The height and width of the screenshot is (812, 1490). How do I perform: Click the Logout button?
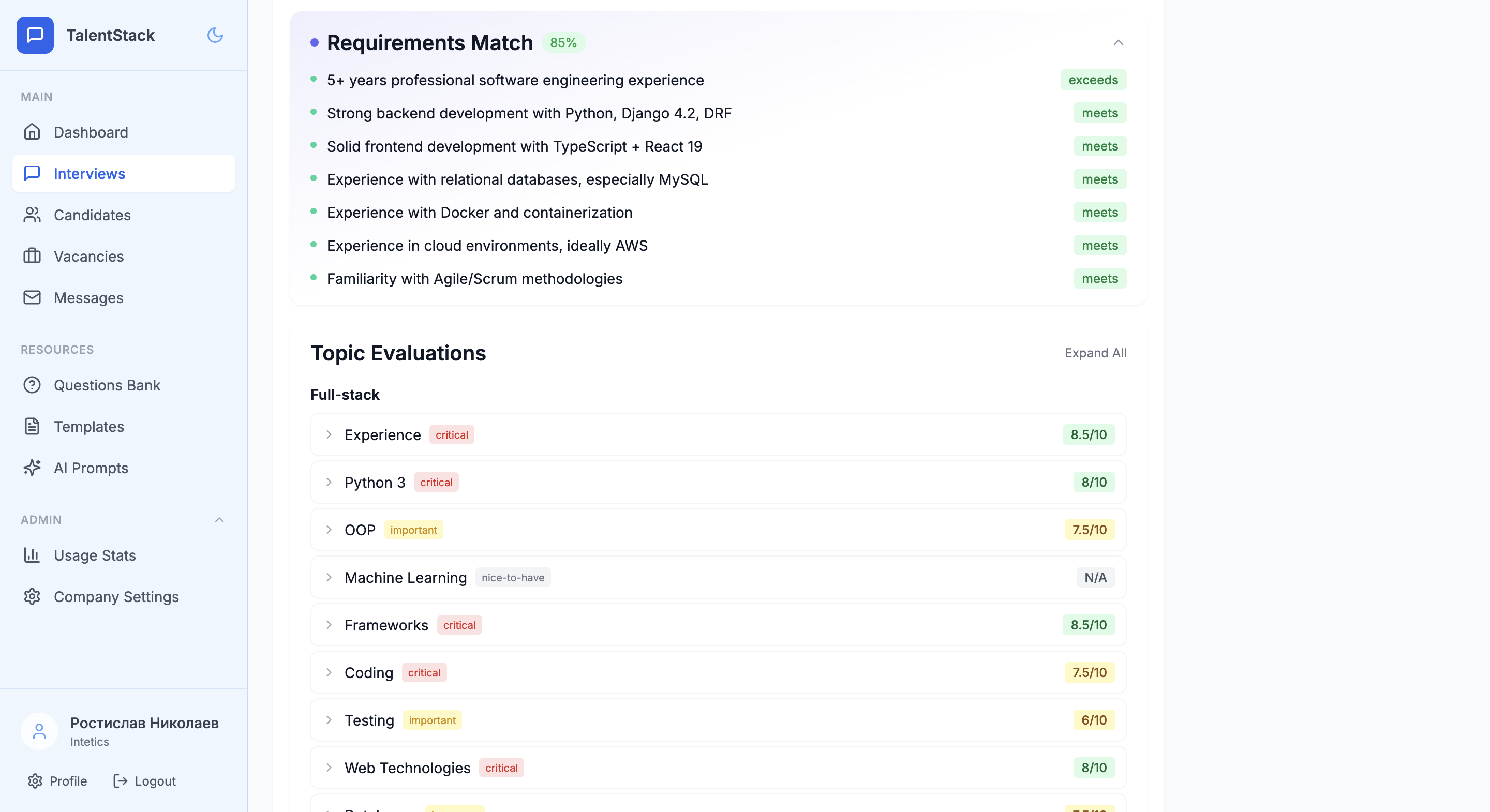coord(144,781)
